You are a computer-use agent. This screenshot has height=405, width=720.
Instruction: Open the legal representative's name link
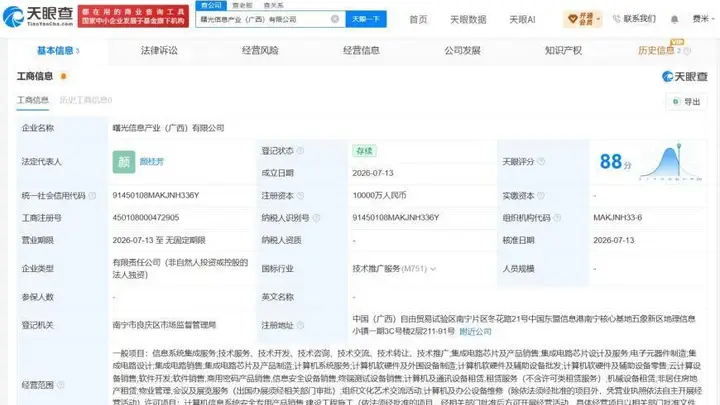[x=152, y=162]
